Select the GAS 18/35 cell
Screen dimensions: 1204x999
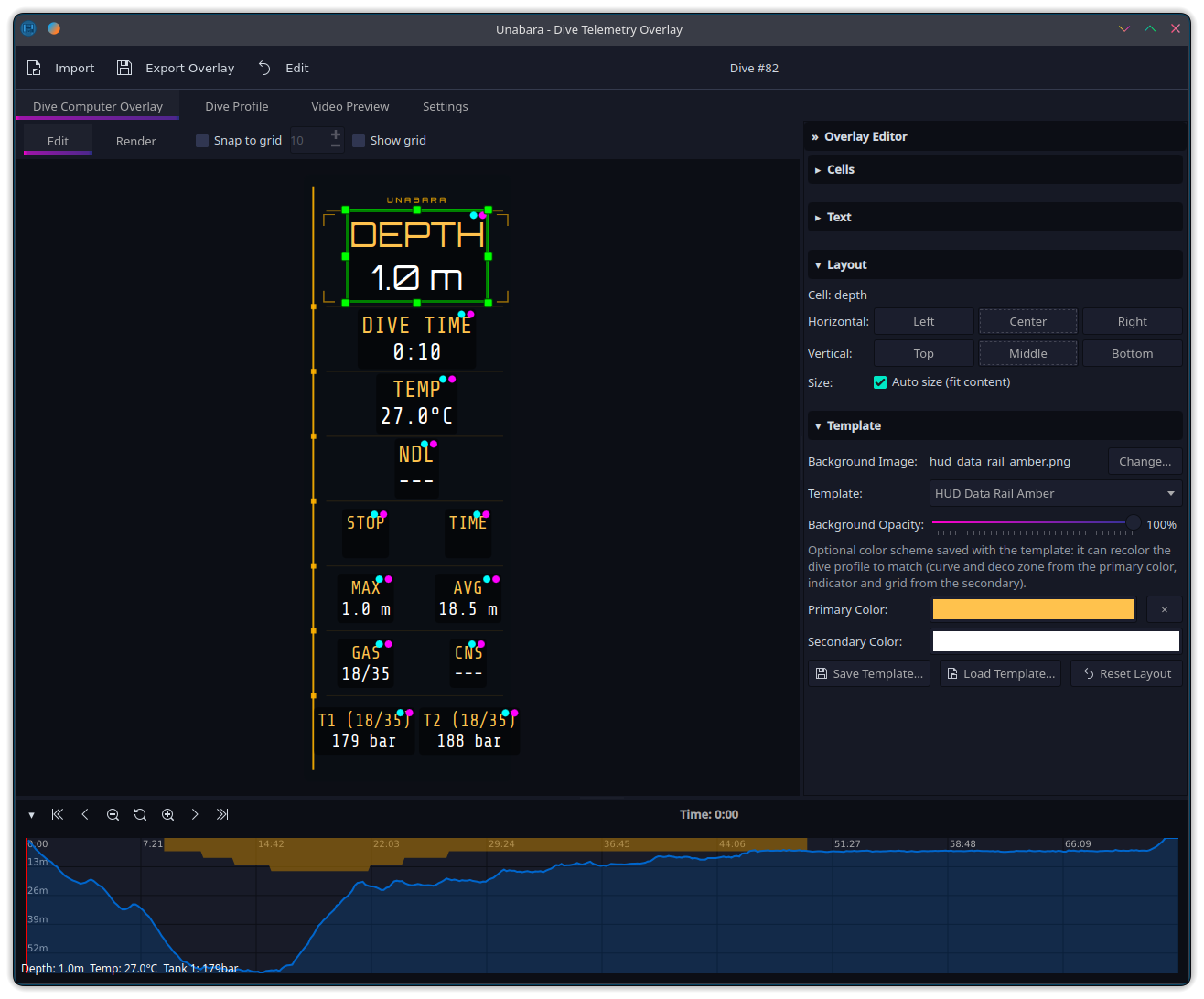tap(366, 663)
